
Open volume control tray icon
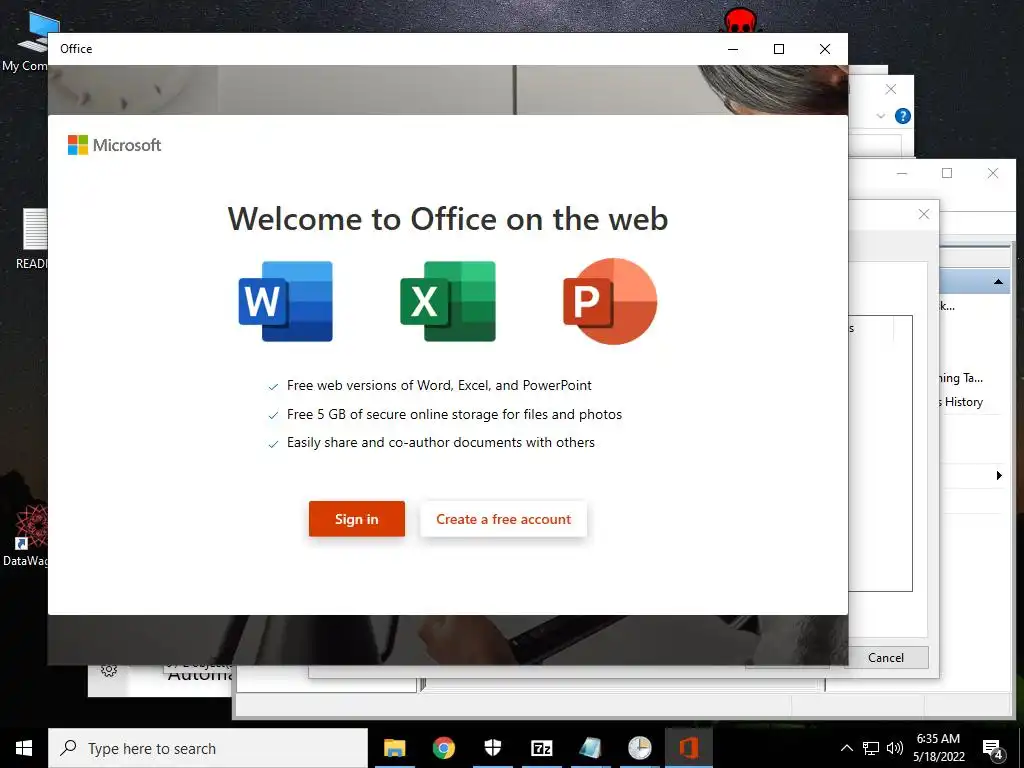coord(895,748)
